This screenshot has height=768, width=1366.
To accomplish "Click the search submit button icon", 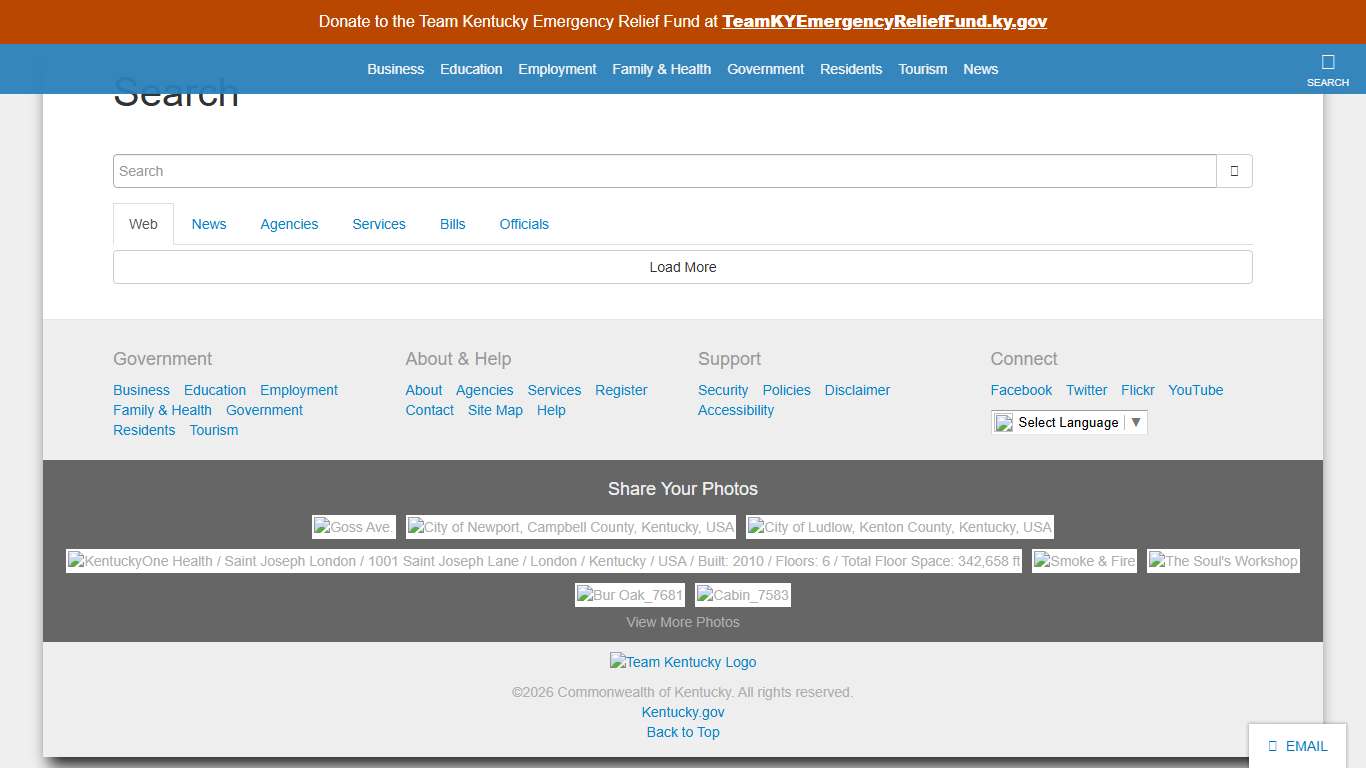I will [1234, 171].
